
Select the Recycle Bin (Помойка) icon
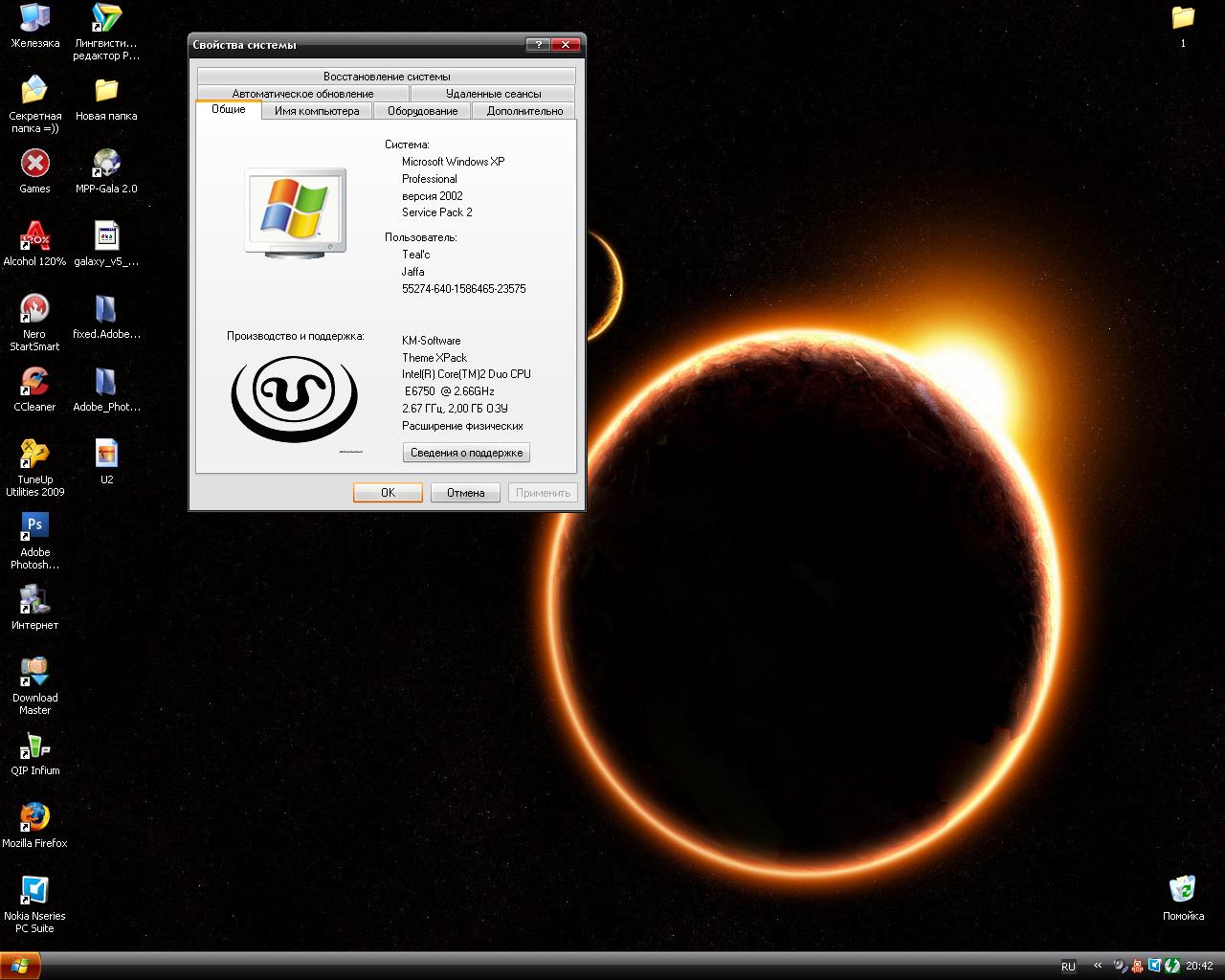coord(1183,889)
